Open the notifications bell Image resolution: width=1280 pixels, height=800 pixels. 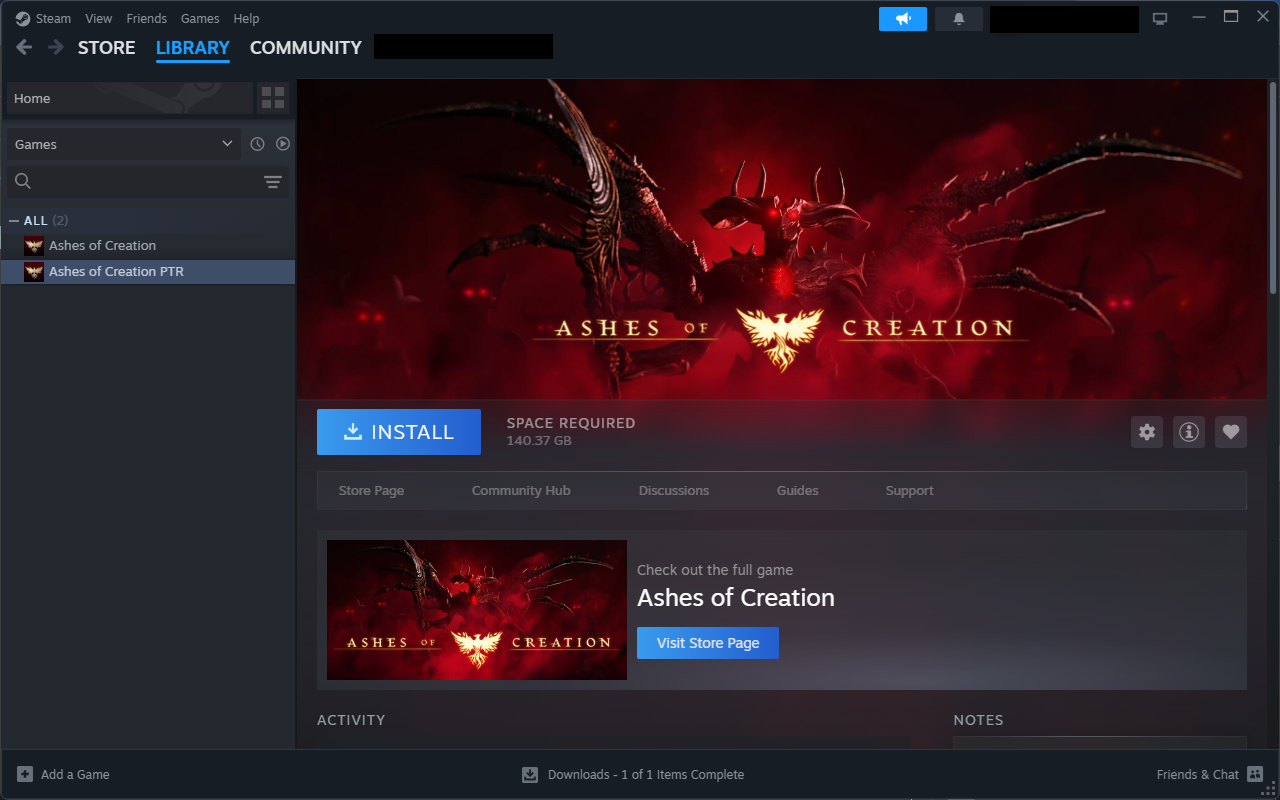959,19
